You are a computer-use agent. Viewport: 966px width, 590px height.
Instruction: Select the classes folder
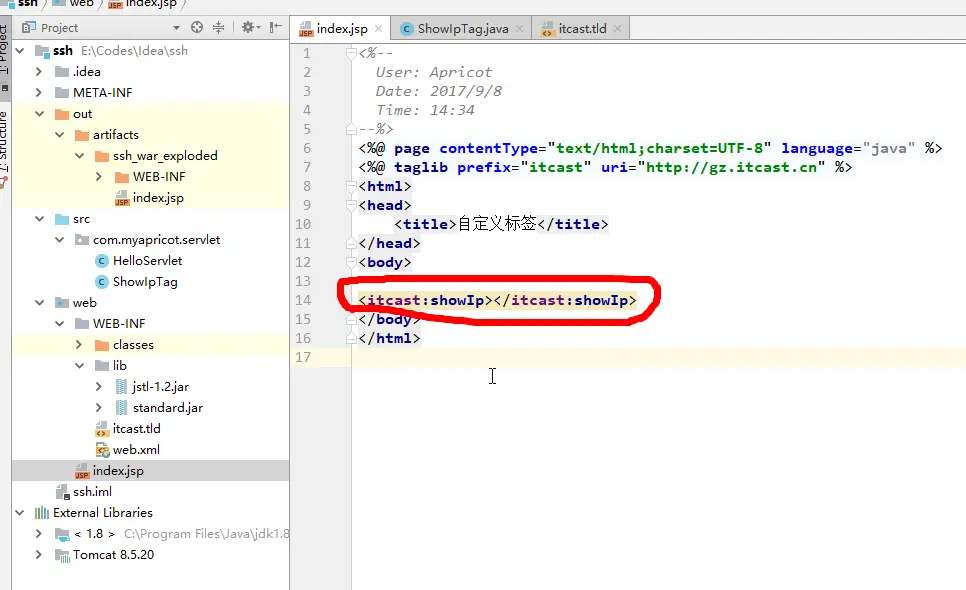click(x=133, y=344)
